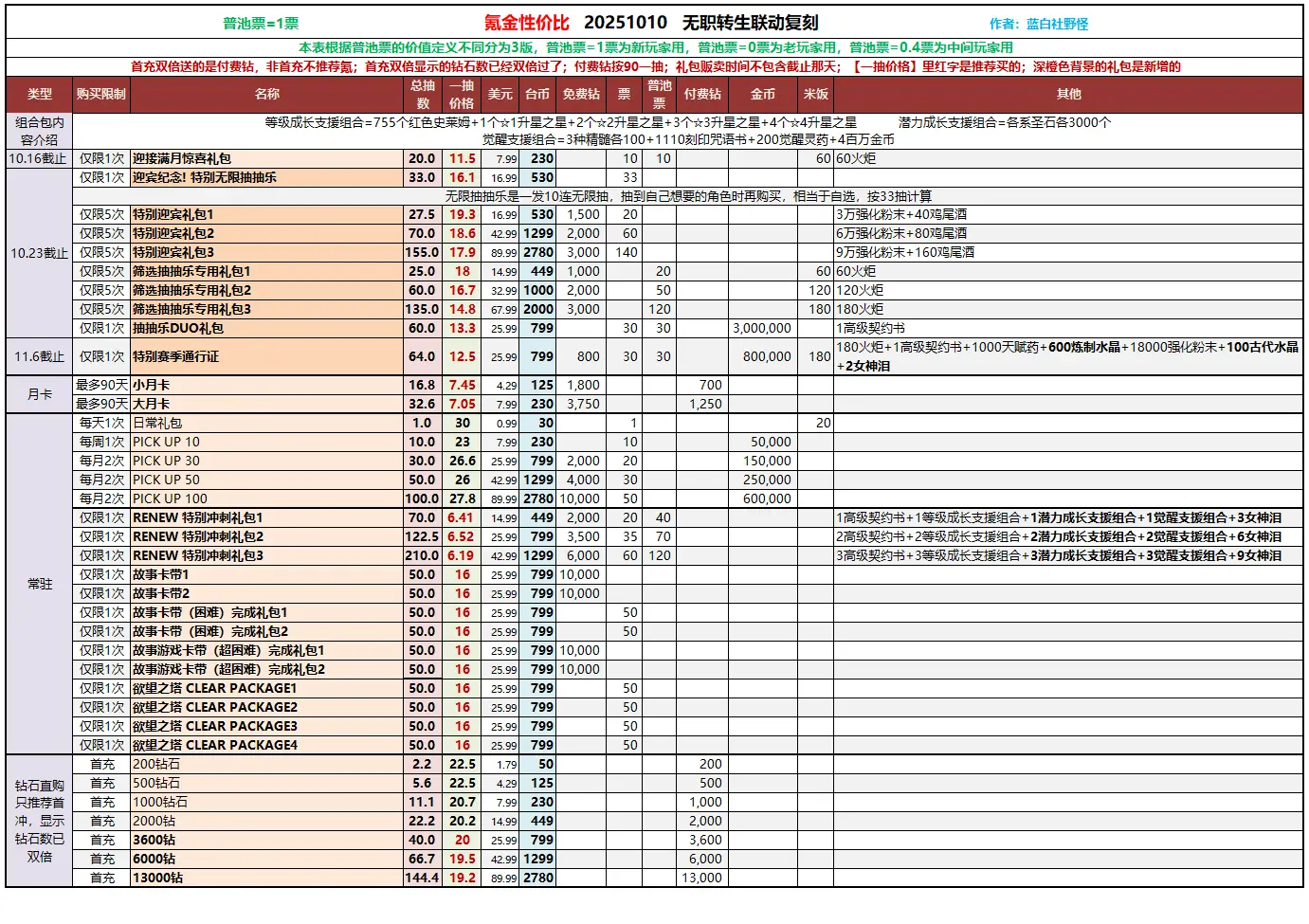Click the RENEW 特别冲刺礼包3 cell

click(198, 556)
